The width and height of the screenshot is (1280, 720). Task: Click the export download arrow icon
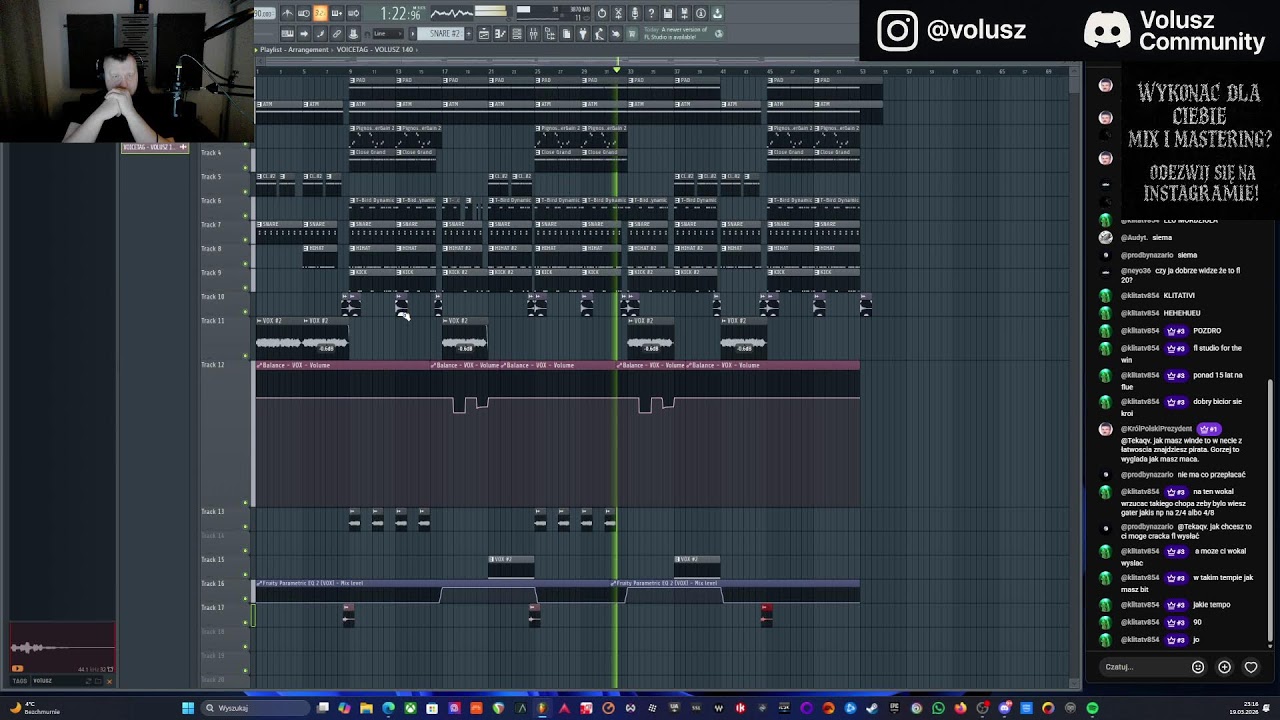click(x=717, y=13)
